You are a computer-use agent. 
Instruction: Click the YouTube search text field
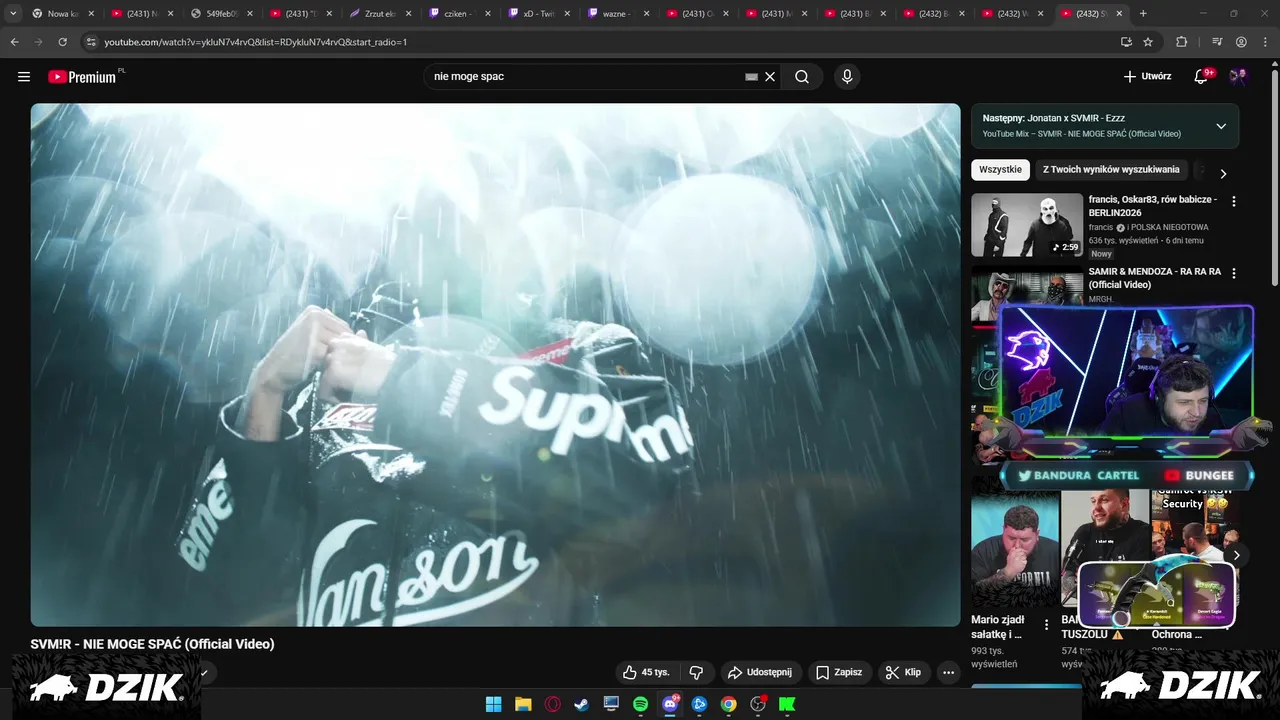(x=587, y=77)
